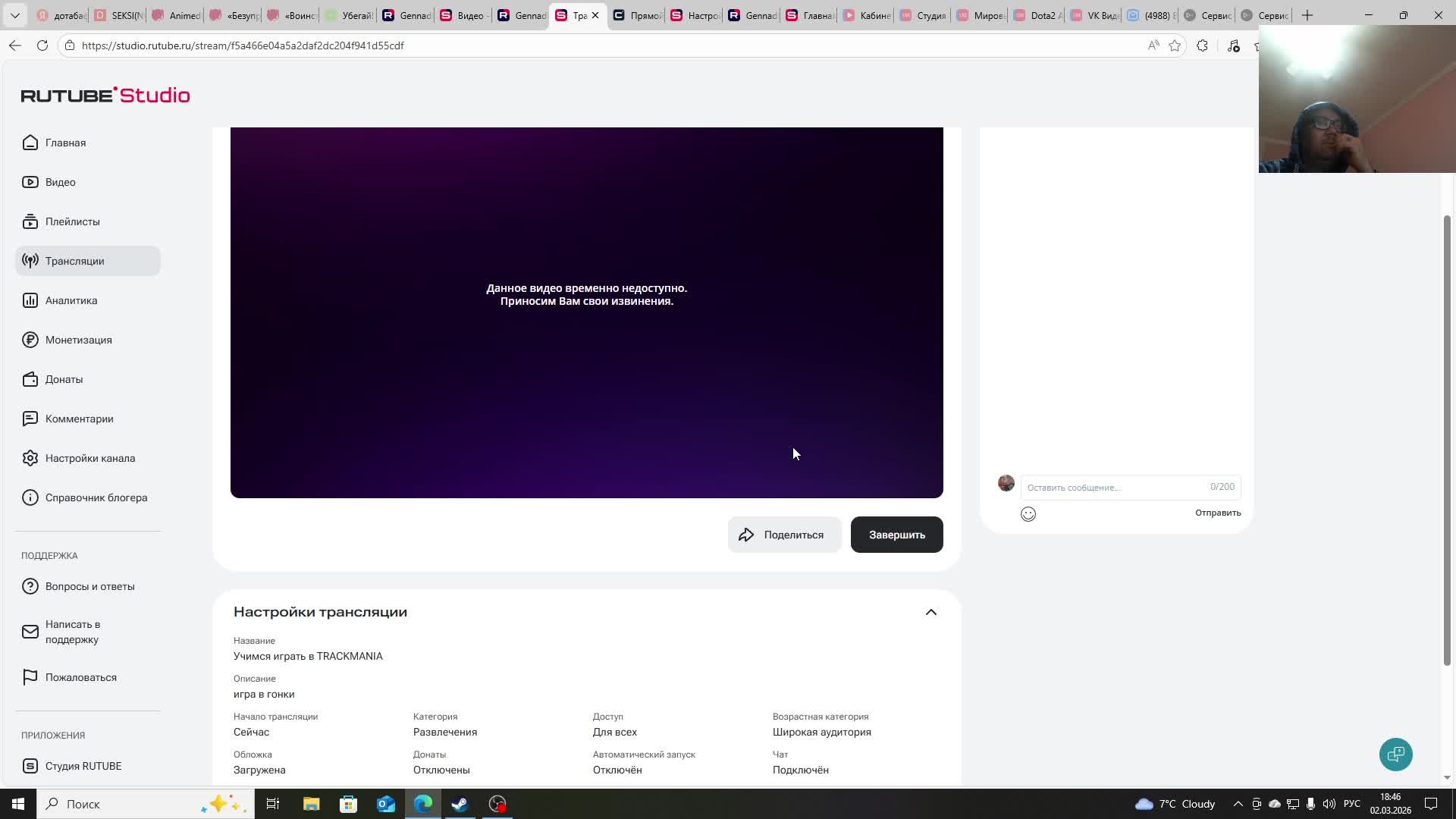Viewport: 1456px width, 819px height.
Task: Click the Поделиться share button
Action: (x=784, y=535)
